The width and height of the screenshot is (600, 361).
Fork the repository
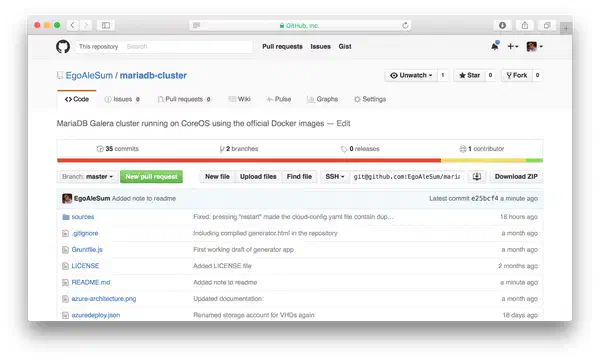[517, 75]
